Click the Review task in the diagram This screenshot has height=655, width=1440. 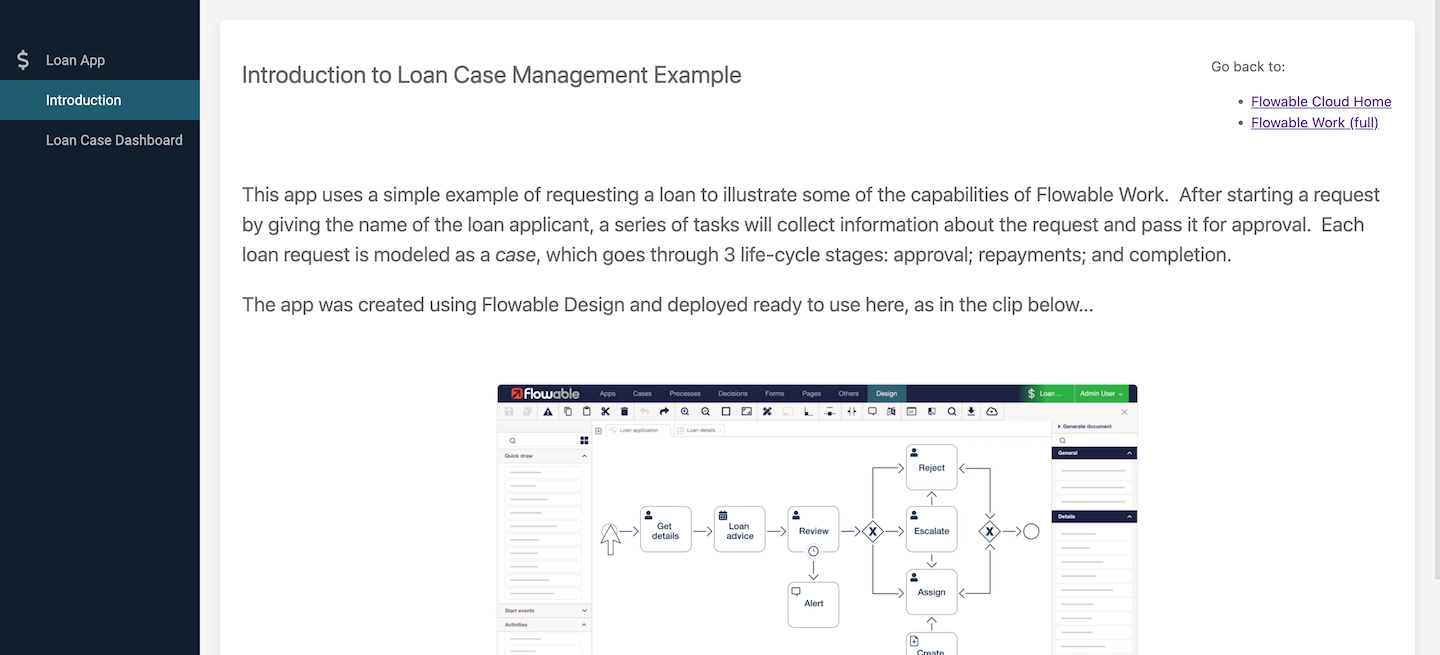pyautogui.click(x=813, y=530)
